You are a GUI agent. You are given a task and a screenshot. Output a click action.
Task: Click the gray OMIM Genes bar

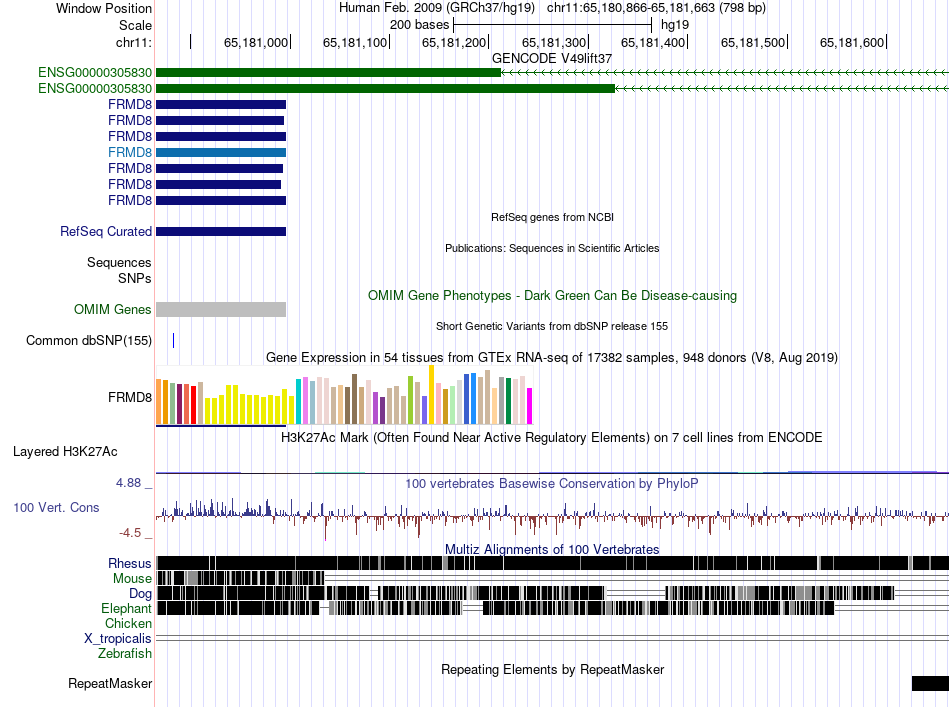(221, 310)
